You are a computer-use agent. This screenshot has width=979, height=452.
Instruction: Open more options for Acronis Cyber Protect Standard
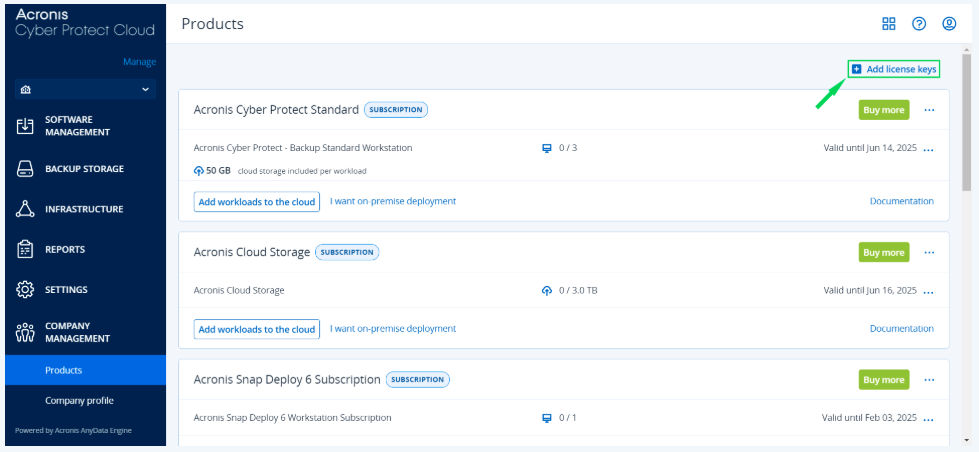929,111
